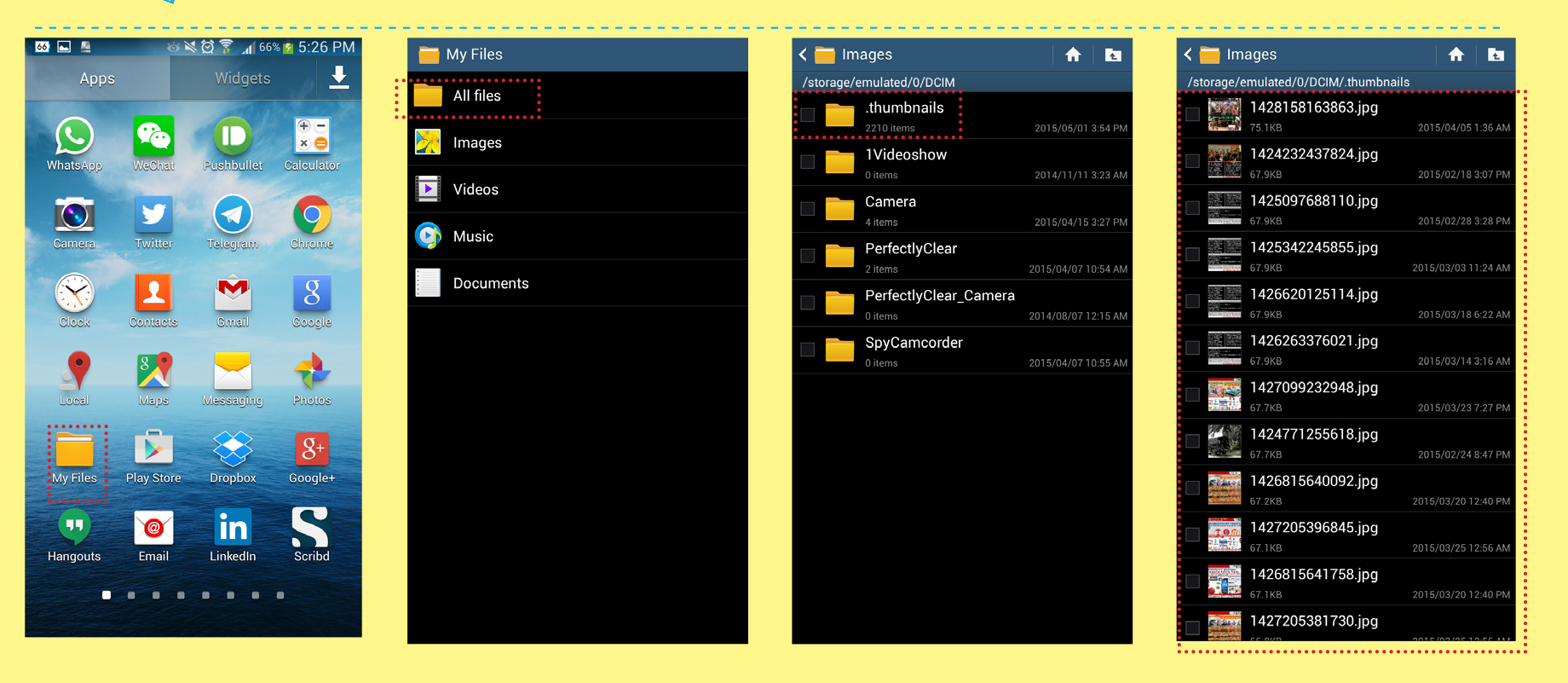Open the PerfectlyClear folder
1568x683 pixels.
point(910,256)
